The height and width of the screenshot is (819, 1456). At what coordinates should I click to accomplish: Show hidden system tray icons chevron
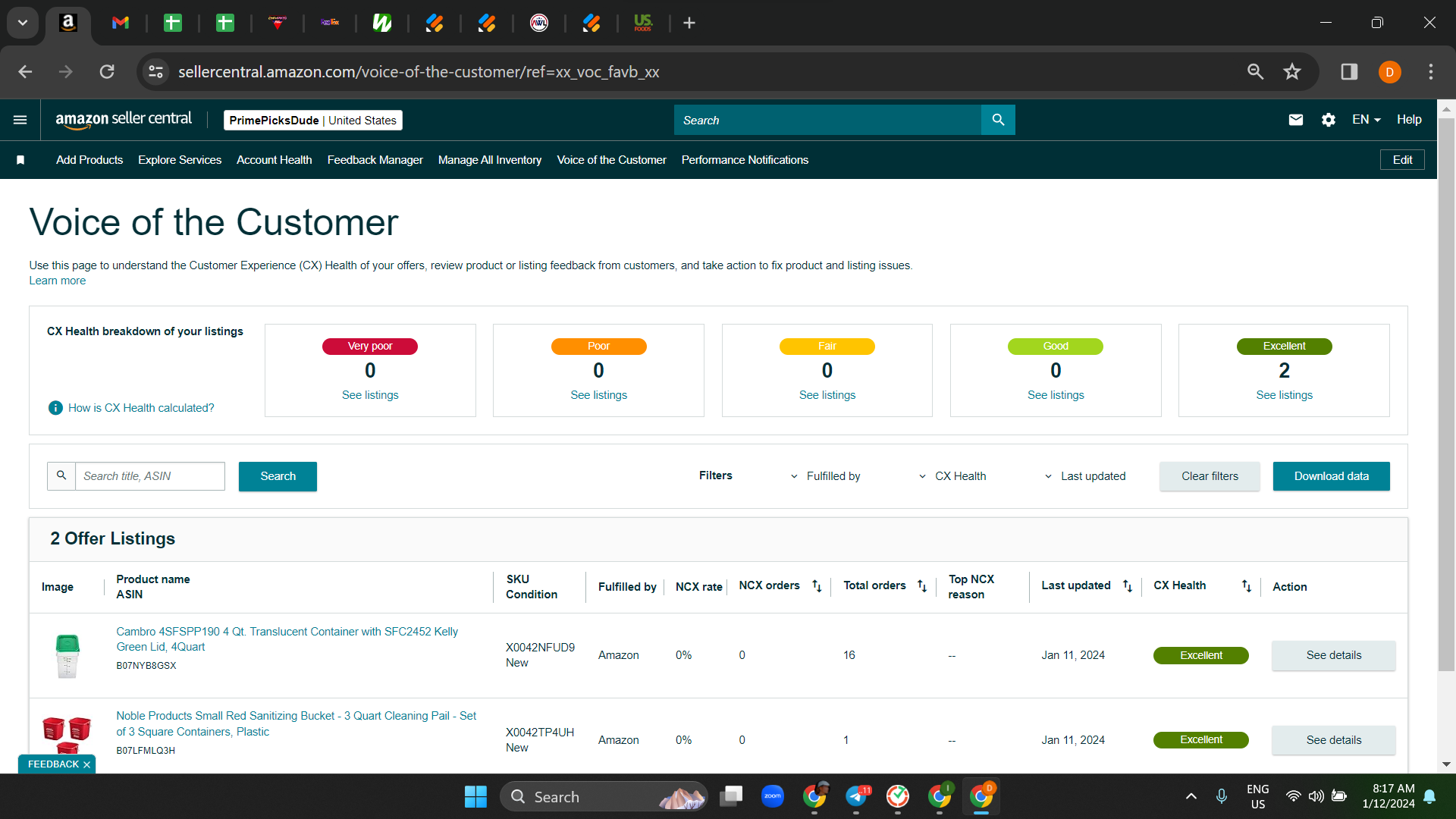point(1191,797)
